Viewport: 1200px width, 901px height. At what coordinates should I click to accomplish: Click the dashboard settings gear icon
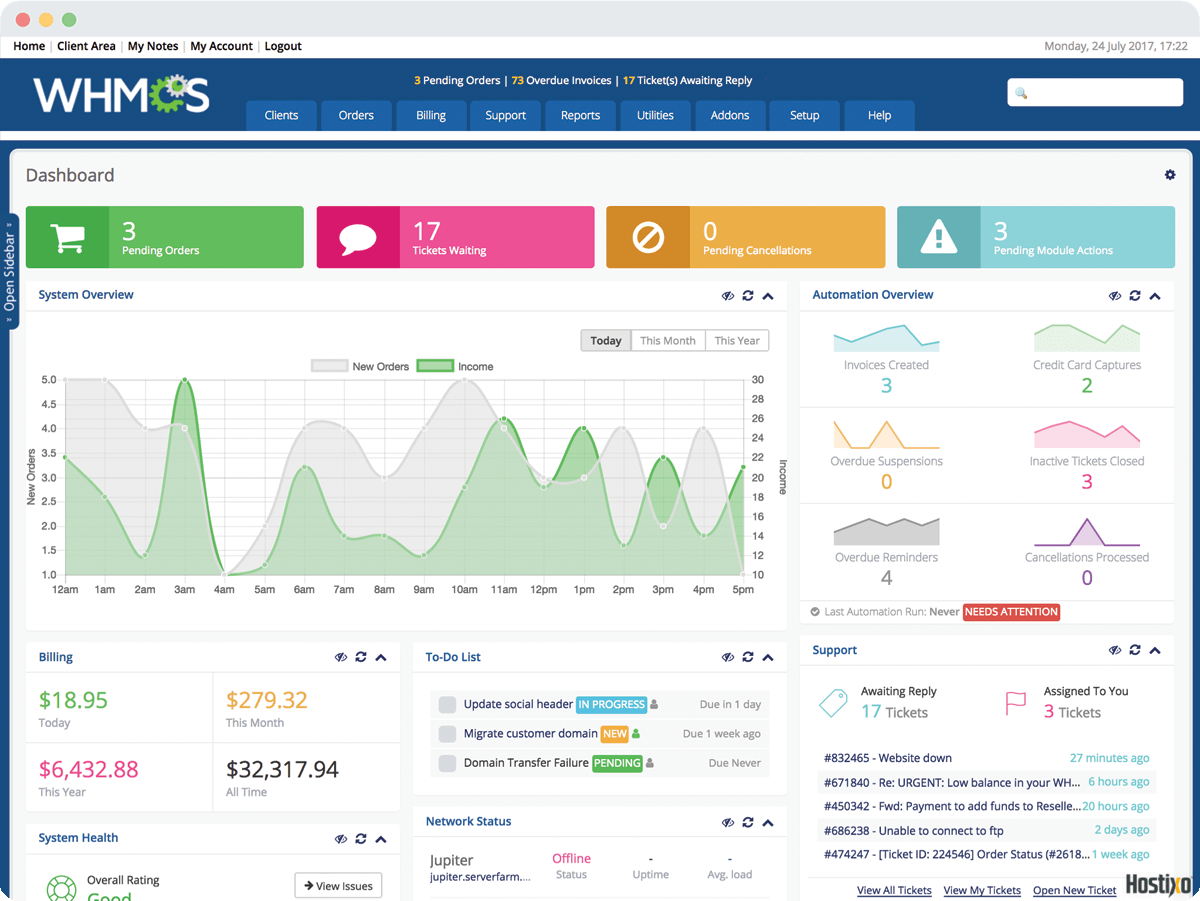[1170, 175]
